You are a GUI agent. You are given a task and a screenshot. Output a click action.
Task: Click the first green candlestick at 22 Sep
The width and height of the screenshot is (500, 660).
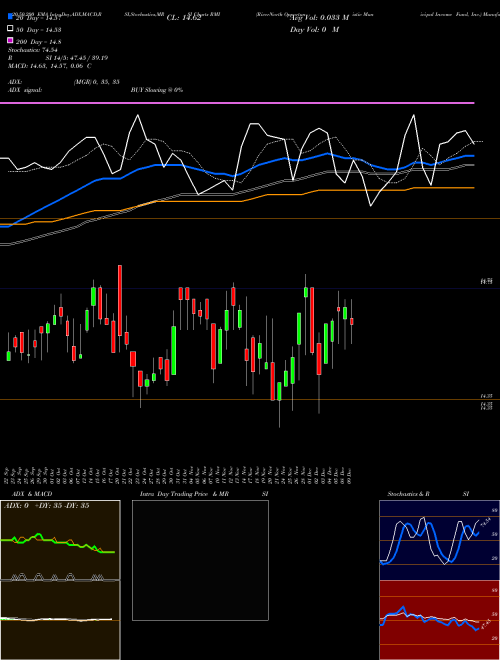coord(8,356)
